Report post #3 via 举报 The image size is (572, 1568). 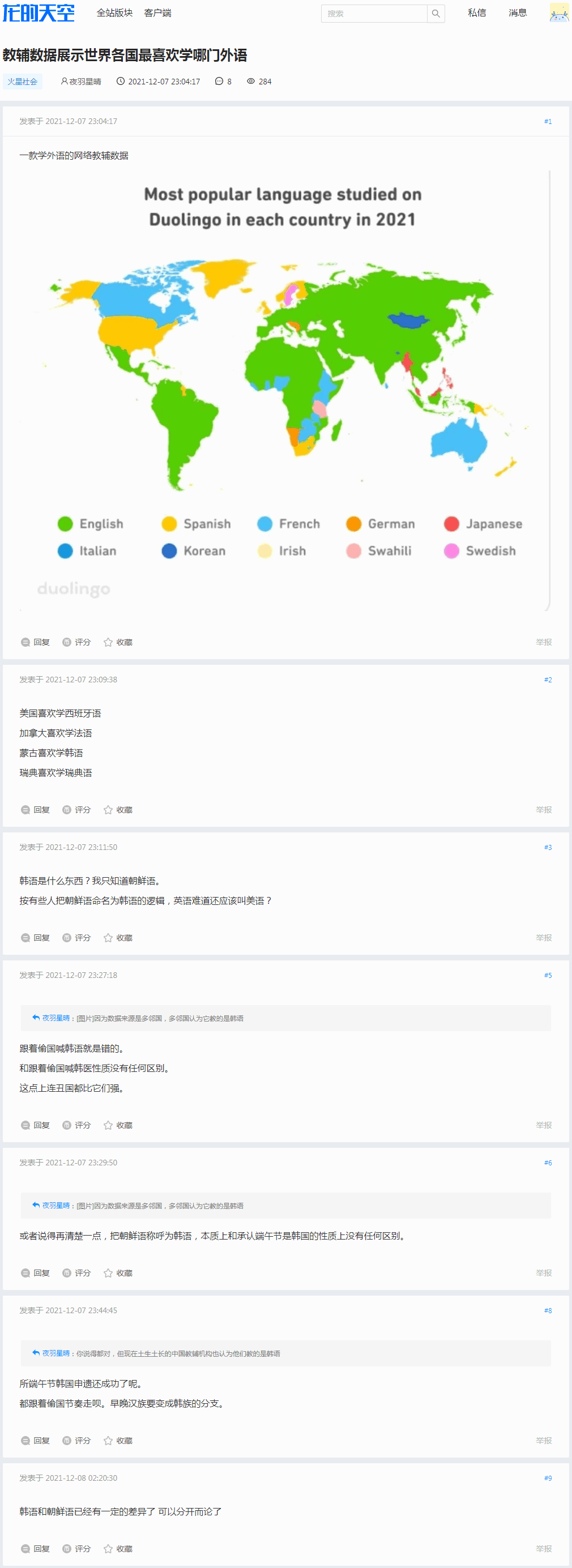[544, 937]
